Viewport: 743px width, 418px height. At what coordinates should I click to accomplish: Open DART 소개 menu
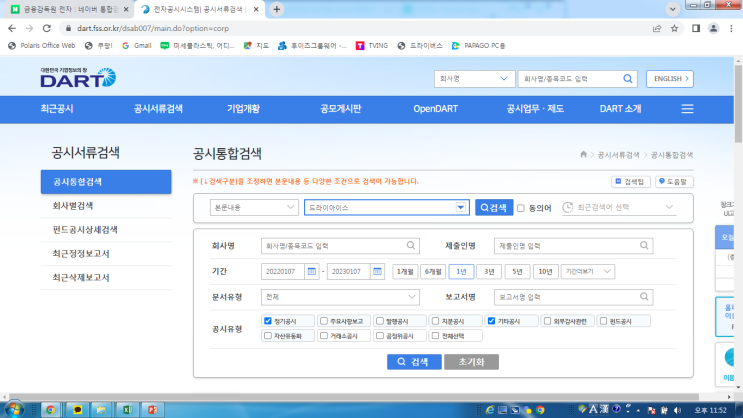coord(620,109)
